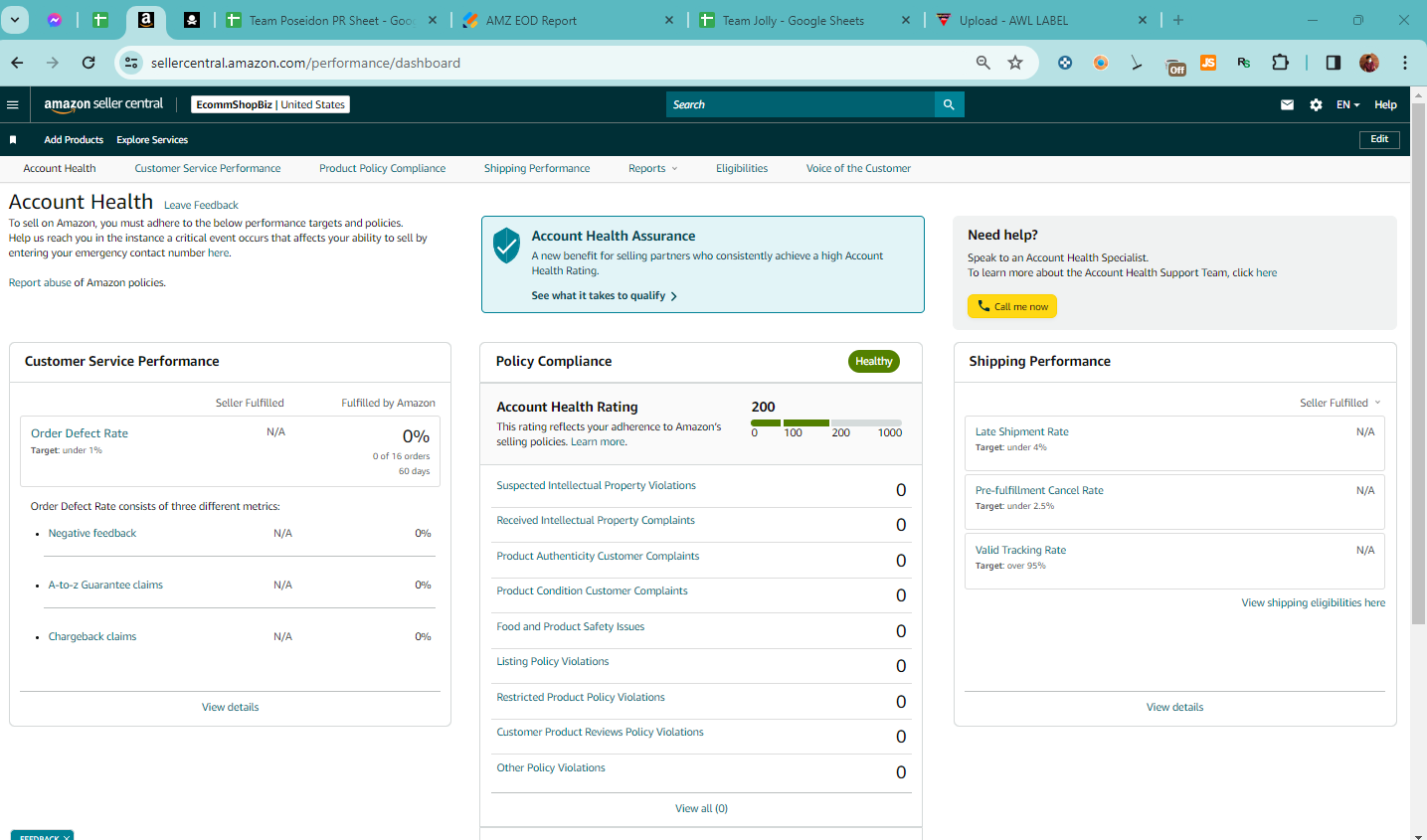
Task: Click the green Healthy status badge
Action: (874, 362)
